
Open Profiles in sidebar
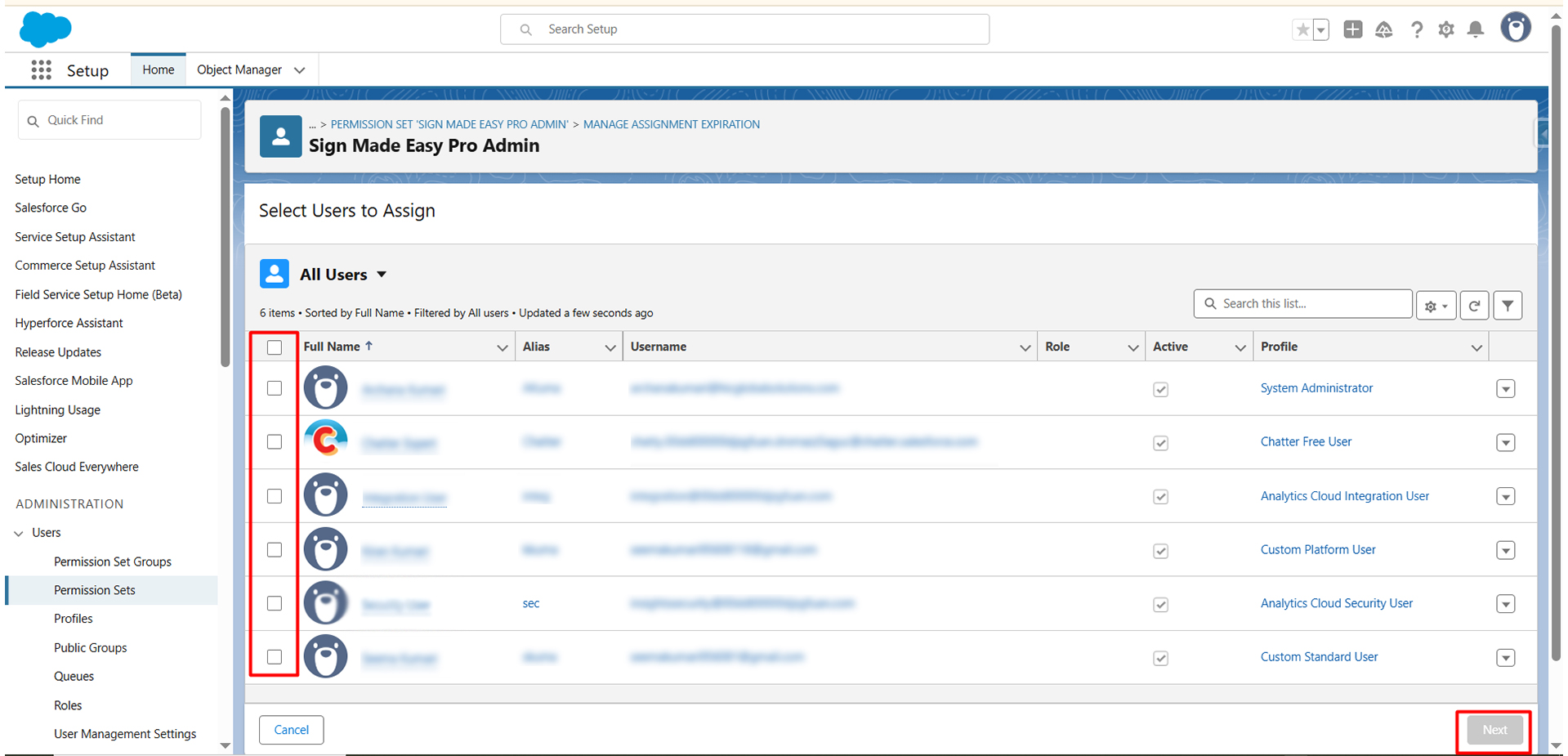coord(74,619)
